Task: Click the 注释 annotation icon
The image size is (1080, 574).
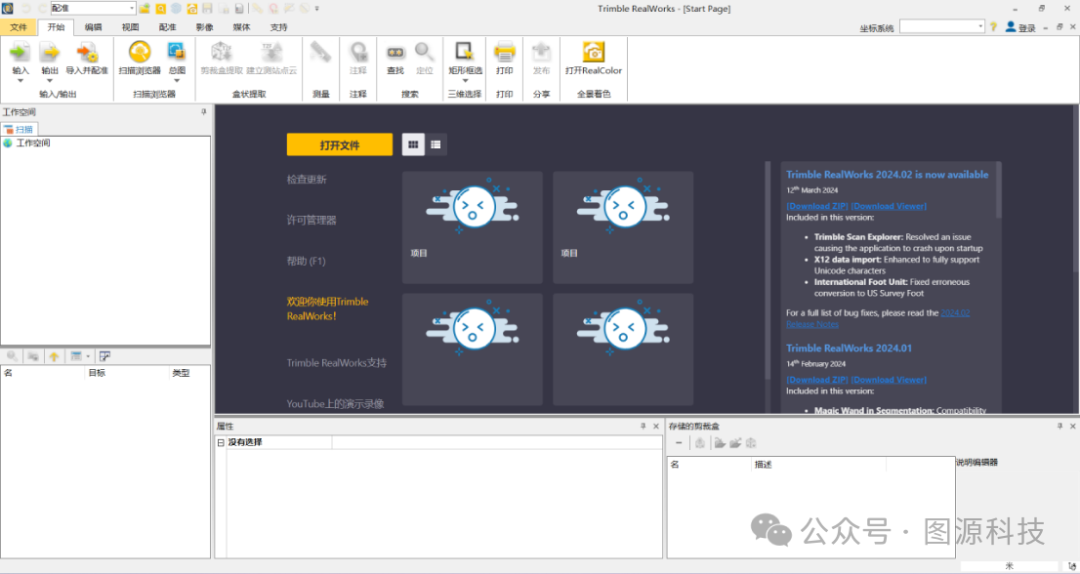Action: [358, 52]
